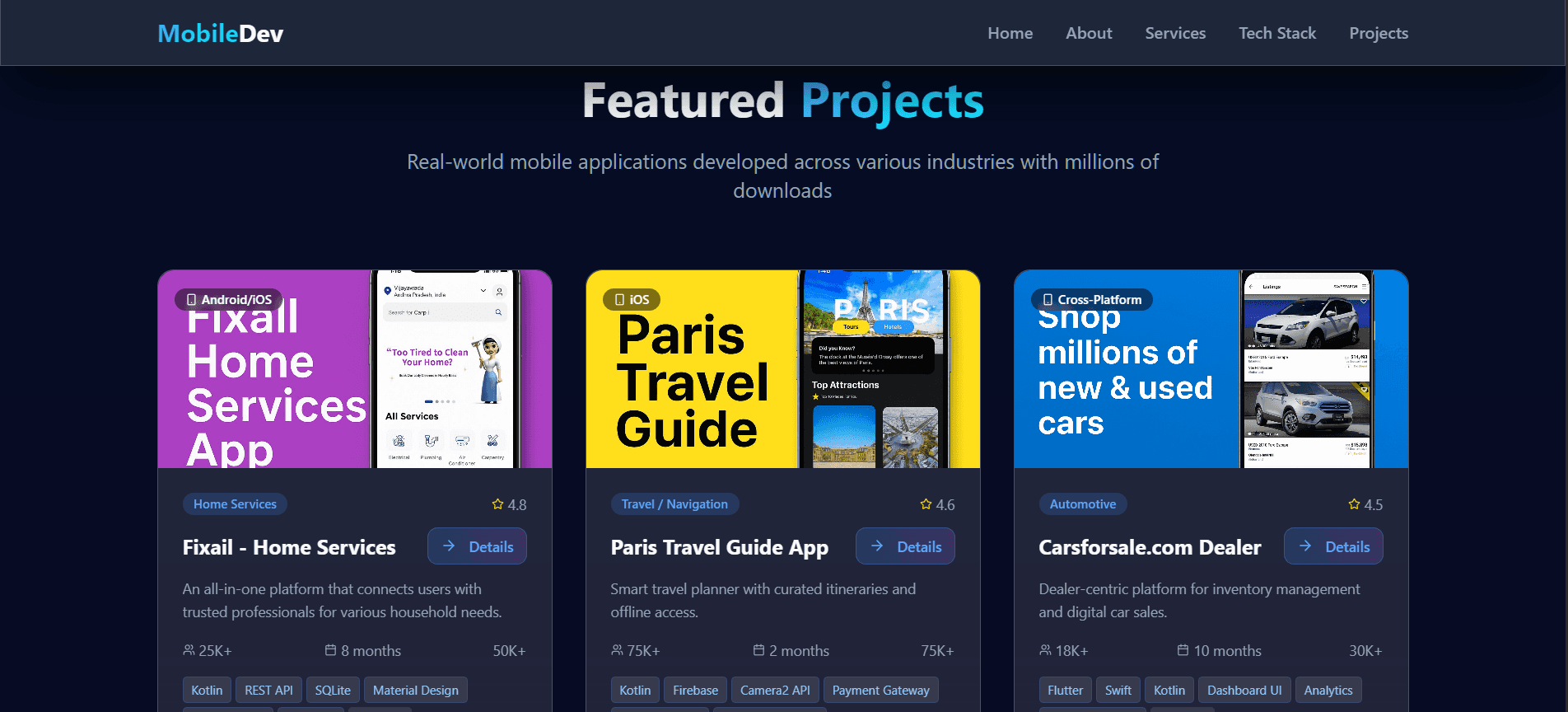This screenshot has width=1568, height=712.
Task: Click the Payment Gateway tag
Action: tap(880, 690)
